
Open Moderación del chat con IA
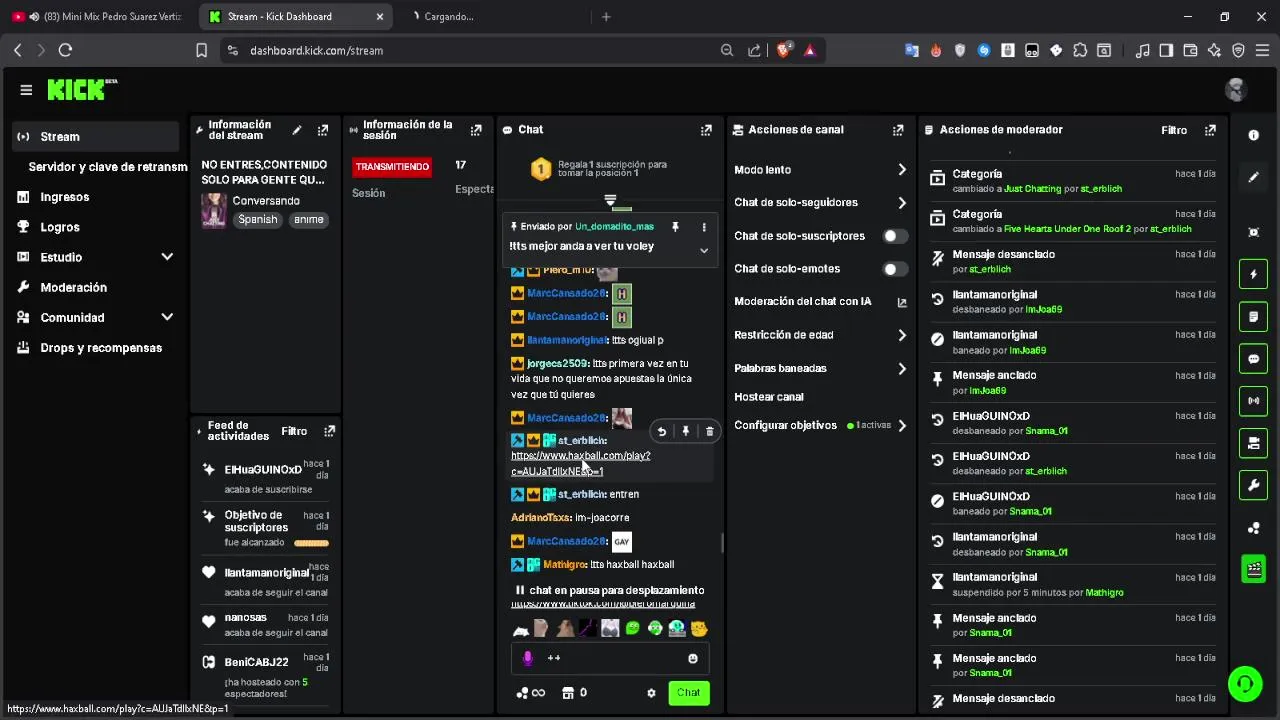(820, 302)
